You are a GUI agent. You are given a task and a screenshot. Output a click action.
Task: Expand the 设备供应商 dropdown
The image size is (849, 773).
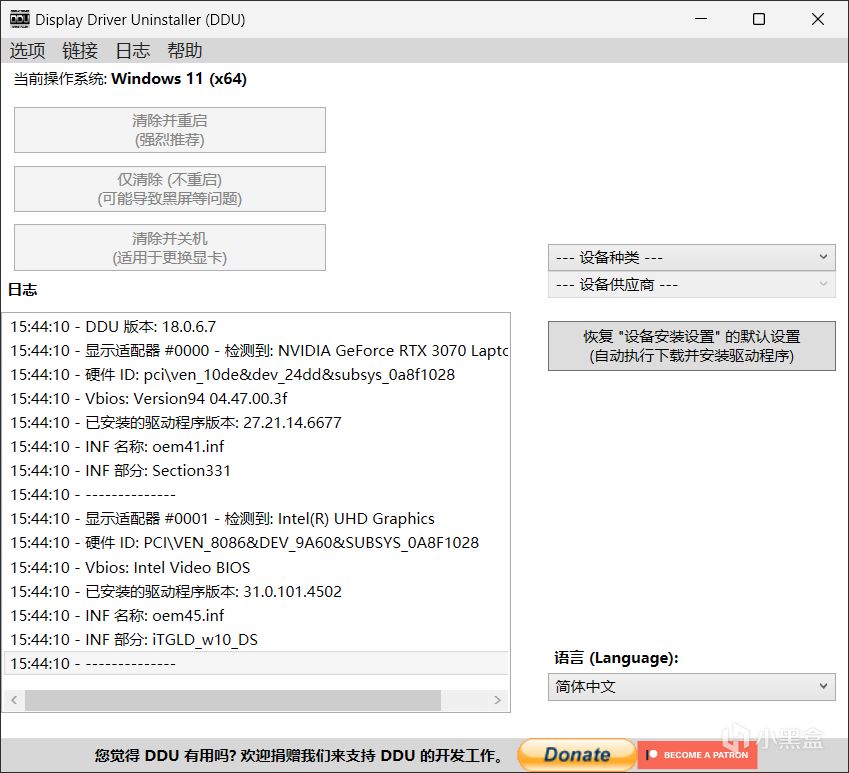(691, 284)
